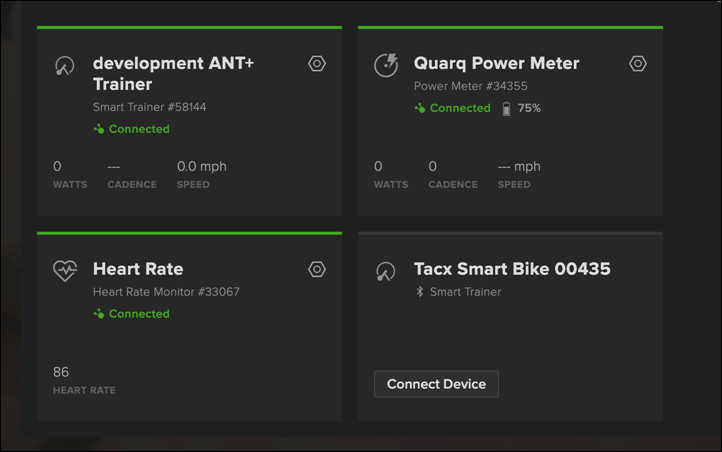
Task: Open settings gear for Heart Rate monitor
Action: pyautogui.click(x=317, y=269)
